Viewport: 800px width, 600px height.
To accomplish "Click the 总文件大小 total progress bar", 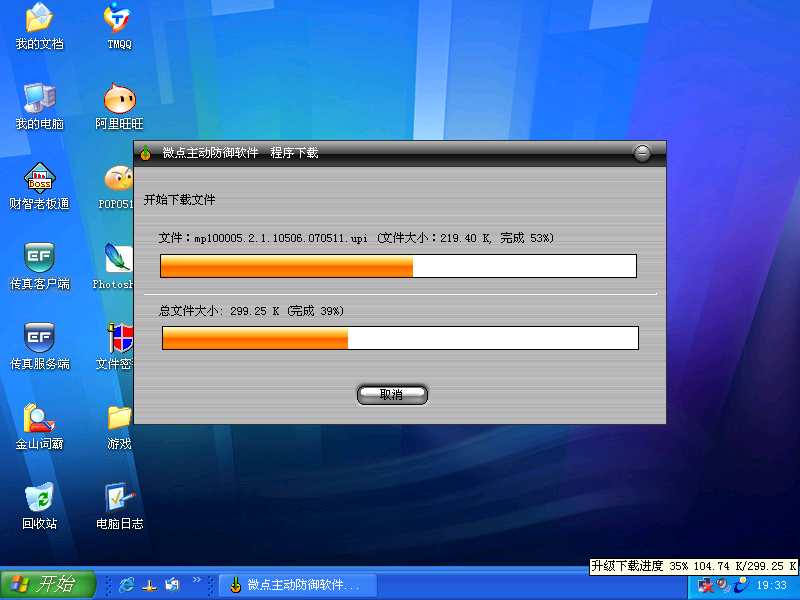I will click(x=400, y=338).
